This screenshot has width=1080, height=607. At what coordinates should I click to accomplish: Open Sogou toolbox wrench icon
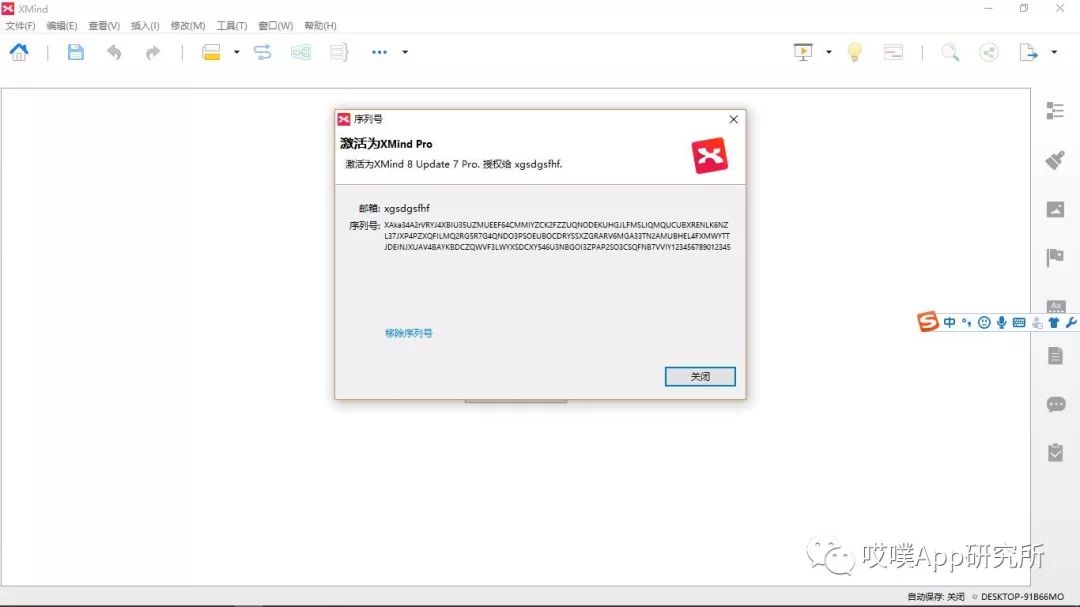pos(1070,322)
